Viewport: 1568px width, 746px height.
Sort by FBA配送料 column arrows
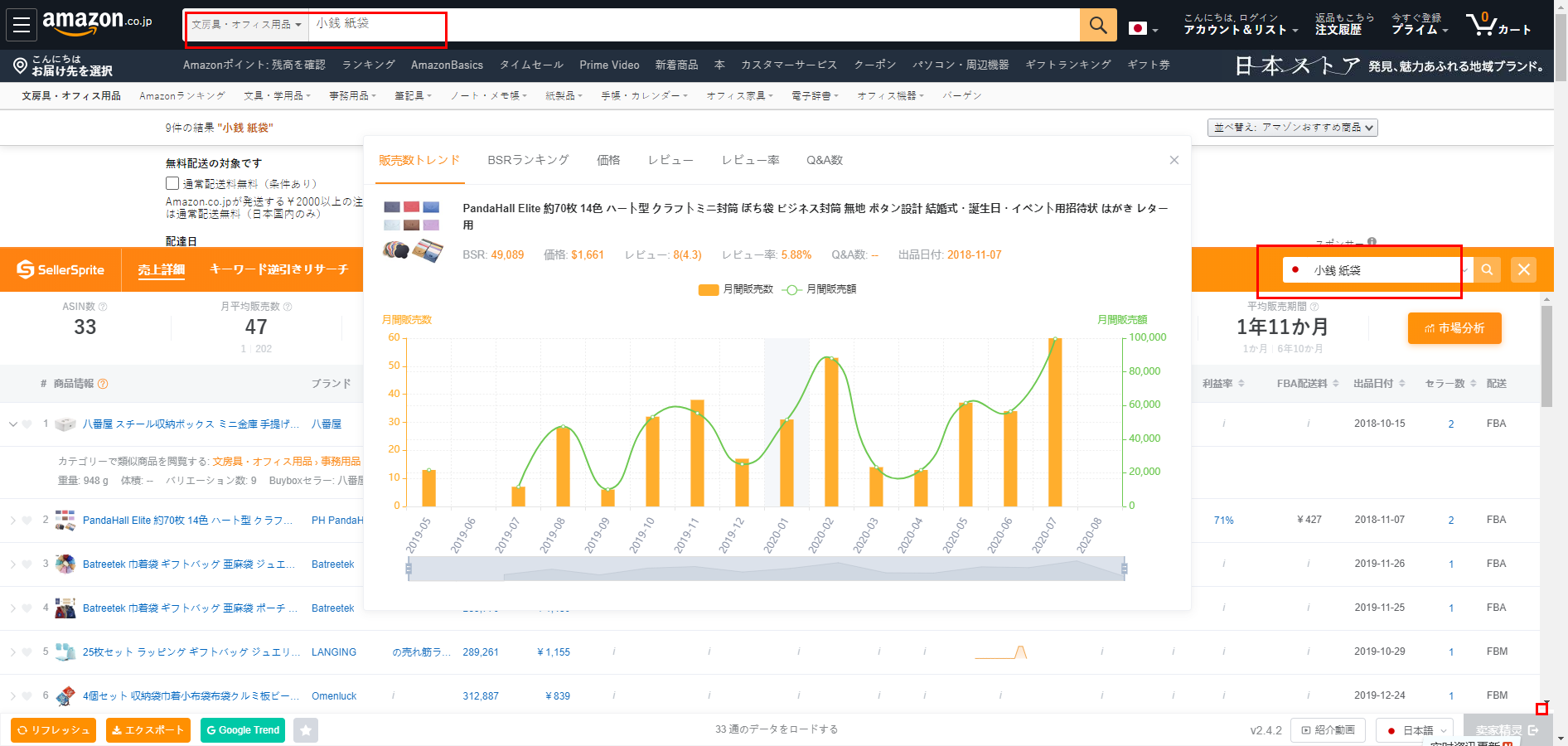(x=1336, y=384)
